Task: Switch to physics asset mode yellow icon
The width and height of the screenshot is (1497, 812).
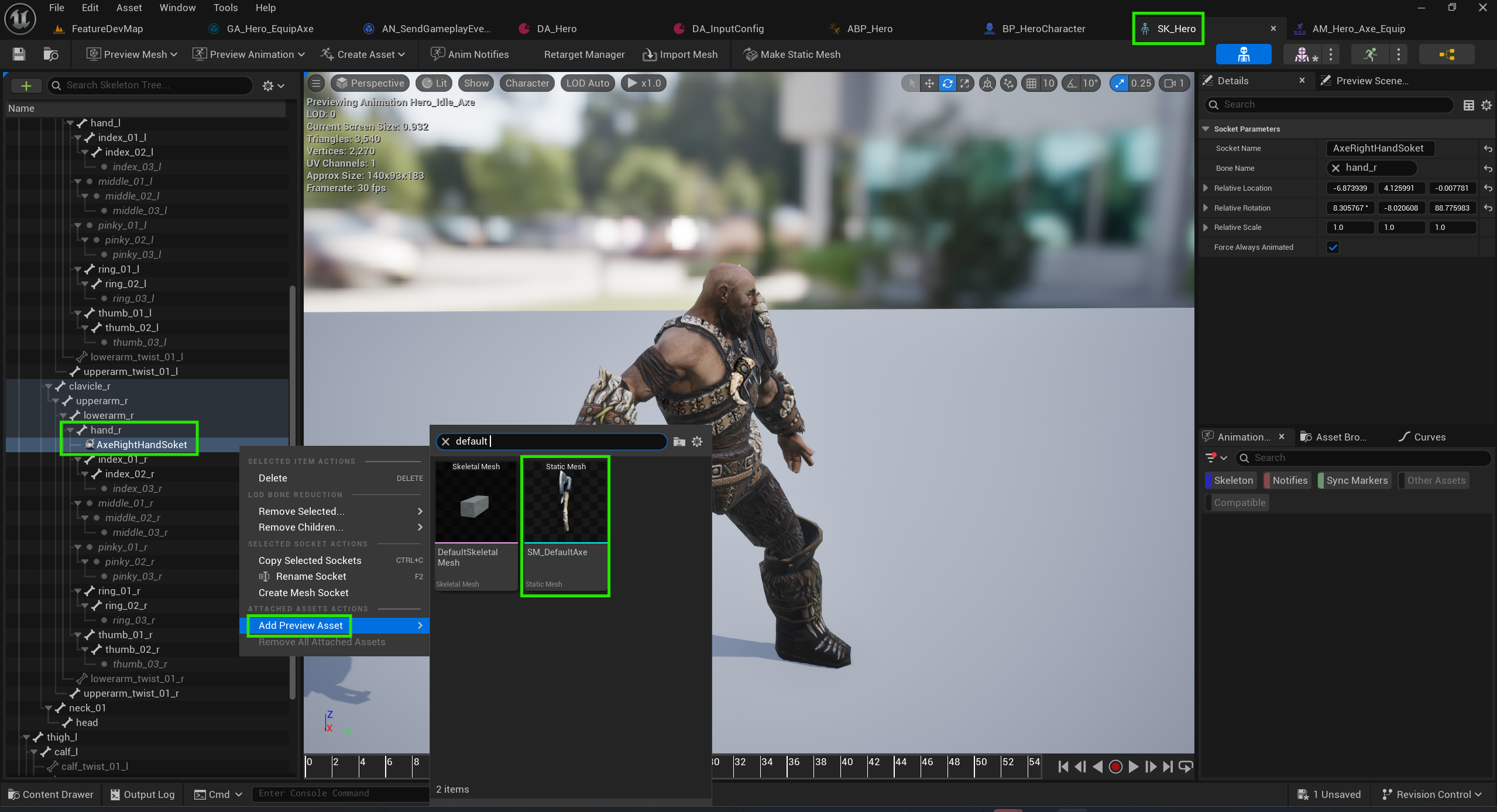Action: [x=1447, y=54]
